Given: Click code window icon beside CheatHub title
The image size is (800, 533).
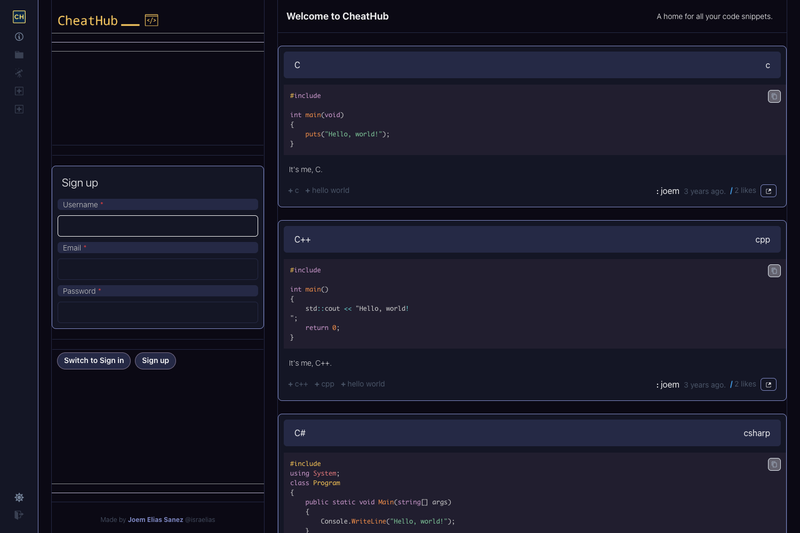Looking at the screenshot, I should pyautogui.click(x=152, y=20).
